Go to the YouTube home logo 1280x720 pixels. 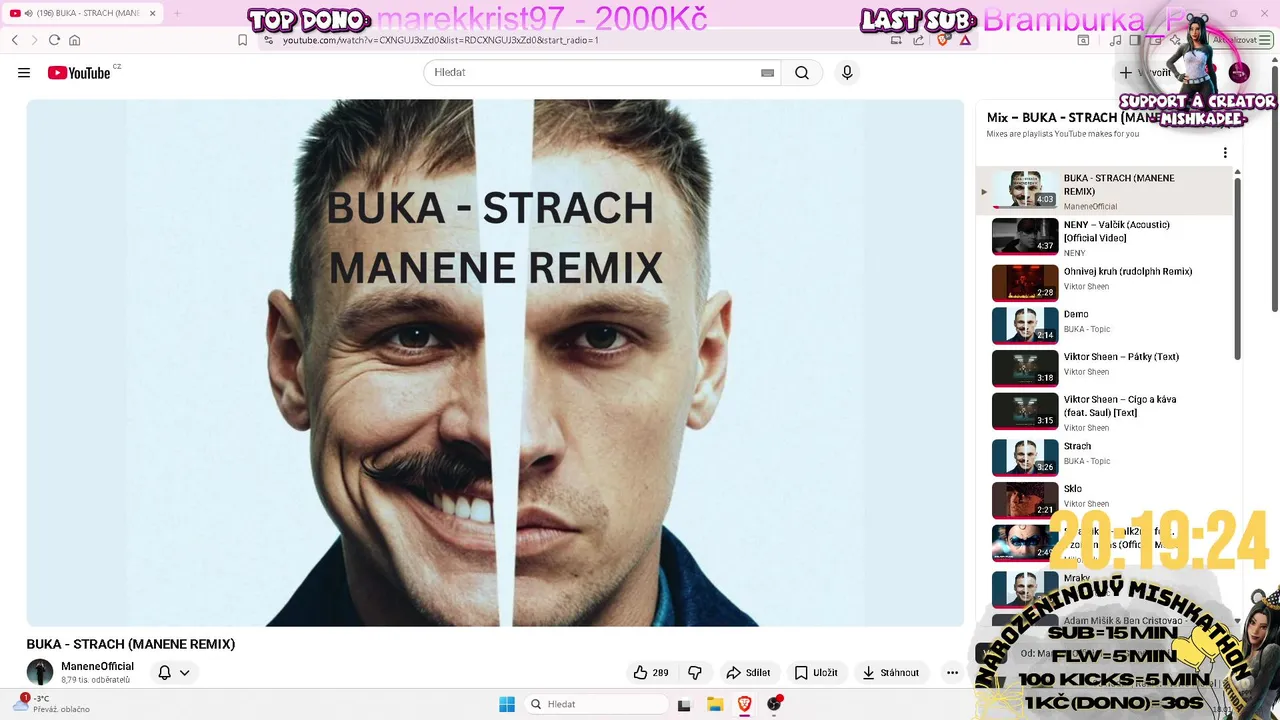click(79, 73)
